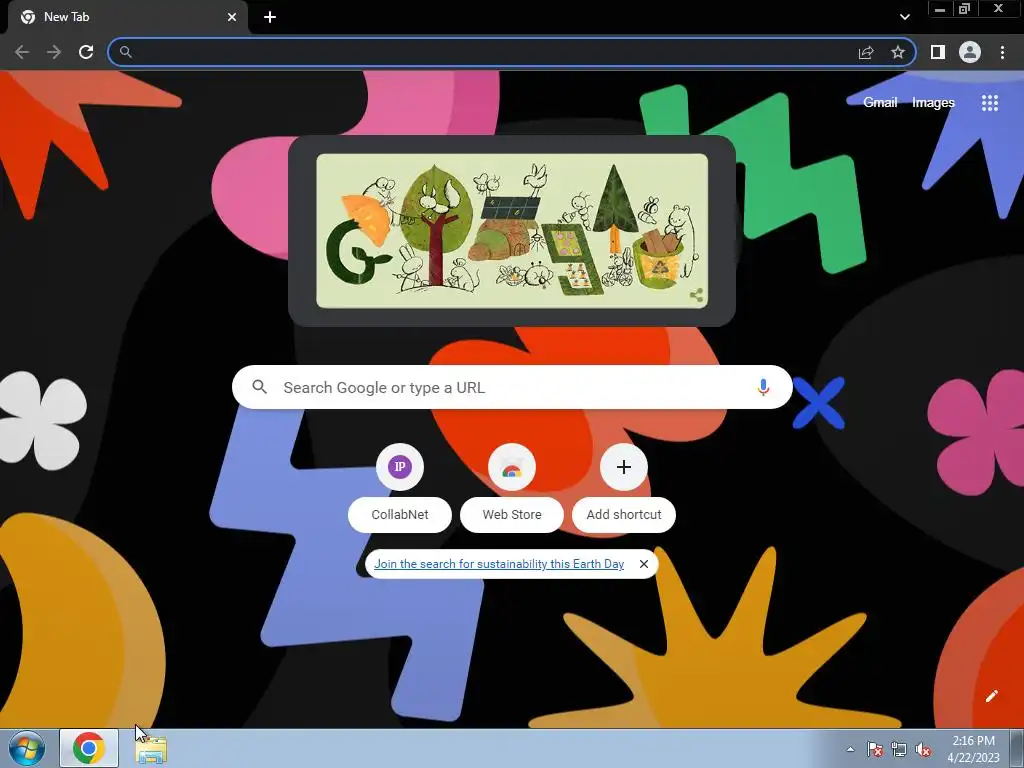Screen dimensions: 1024x768
Task: Close the New Tab tab
Action: (232, 17)
